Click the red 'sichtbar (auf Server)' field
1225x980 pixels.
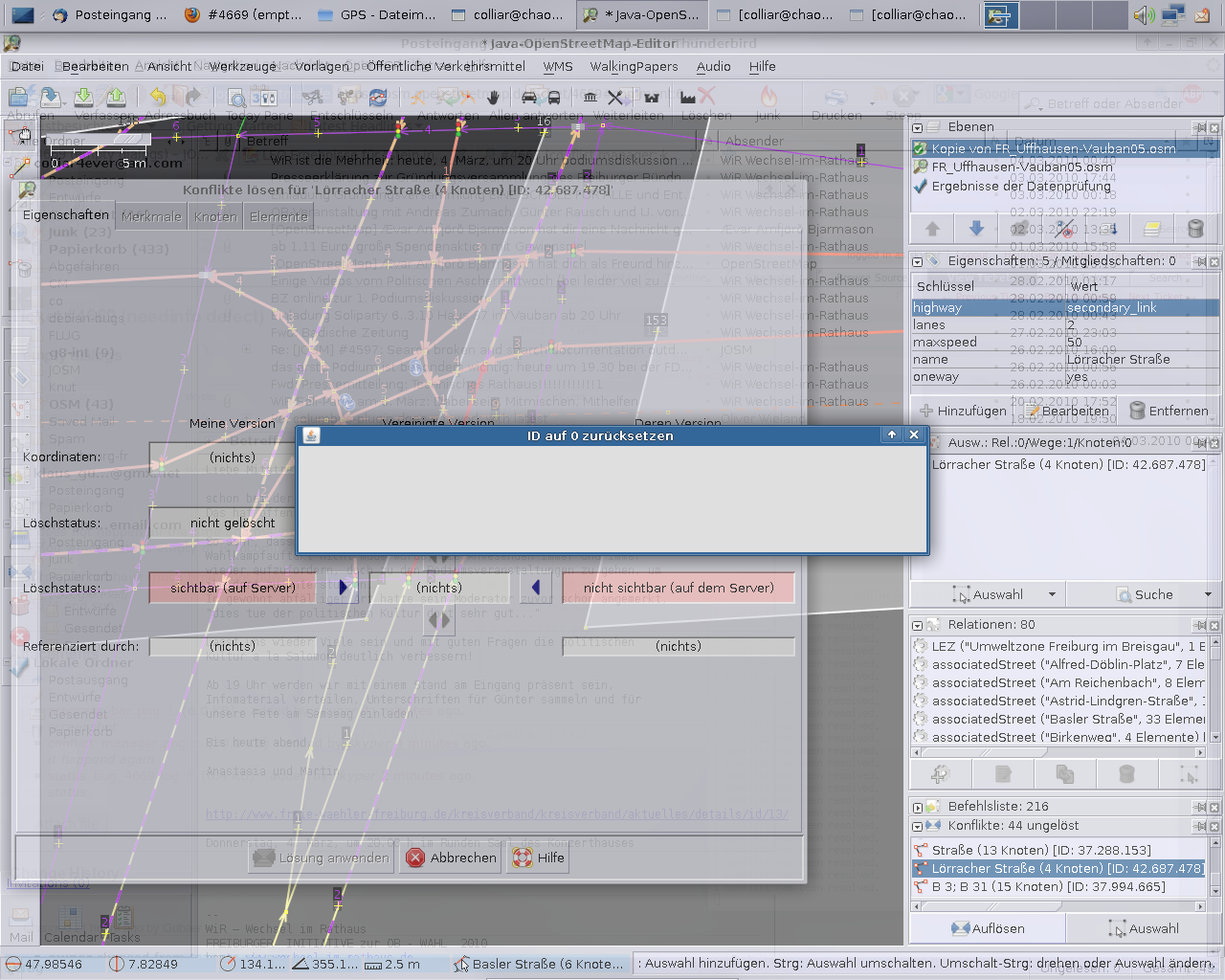pyautogui.click(x=233, y=588)
